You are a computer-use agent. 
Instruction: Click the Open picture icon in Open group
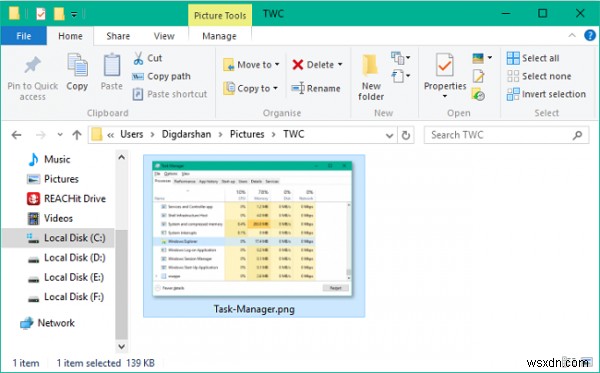478,58
